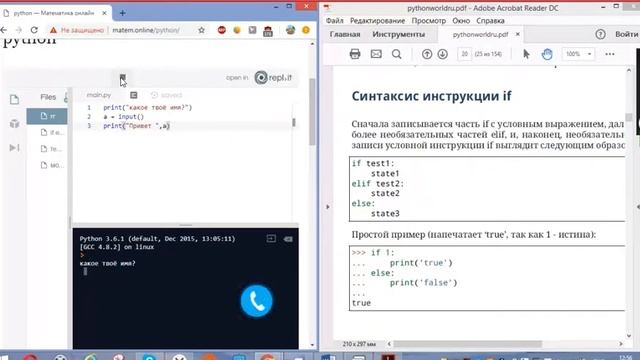Click the Войти sign-in button
Screen dimensions: 640x360
tap(627, 34)
